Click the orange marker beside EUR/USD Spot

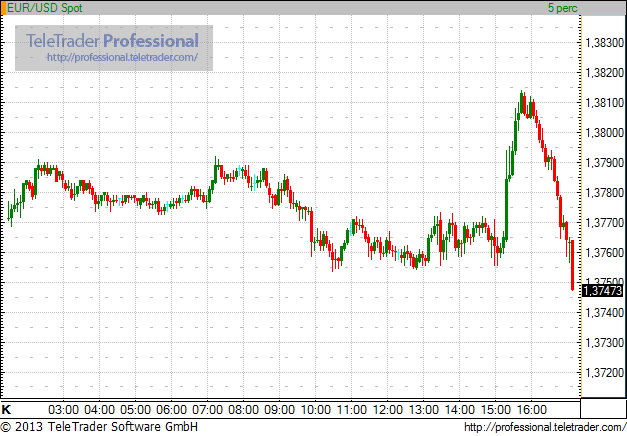pos(4,8)
